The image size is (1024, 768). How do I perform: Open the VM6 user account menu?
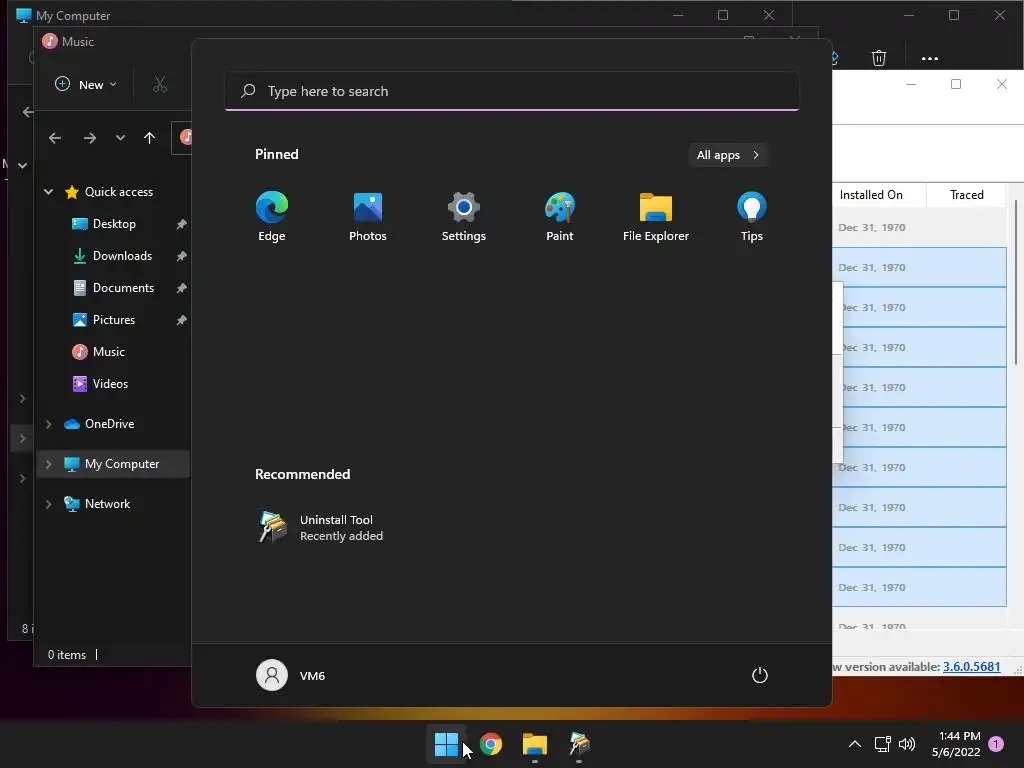tap(291, 675)
